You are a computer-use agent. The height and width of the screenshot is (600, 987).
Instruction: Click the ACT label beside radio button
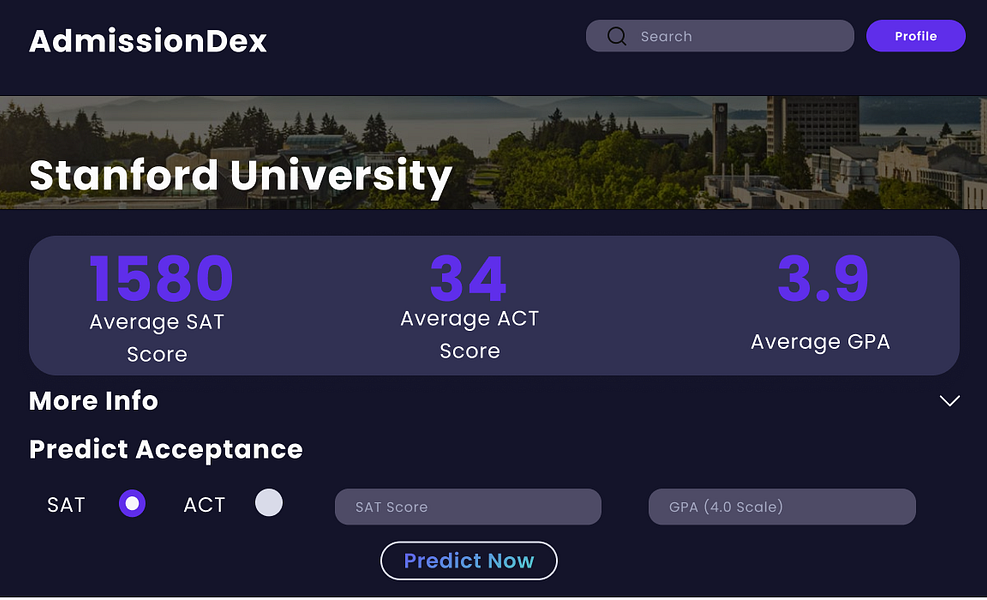point(204,505)
